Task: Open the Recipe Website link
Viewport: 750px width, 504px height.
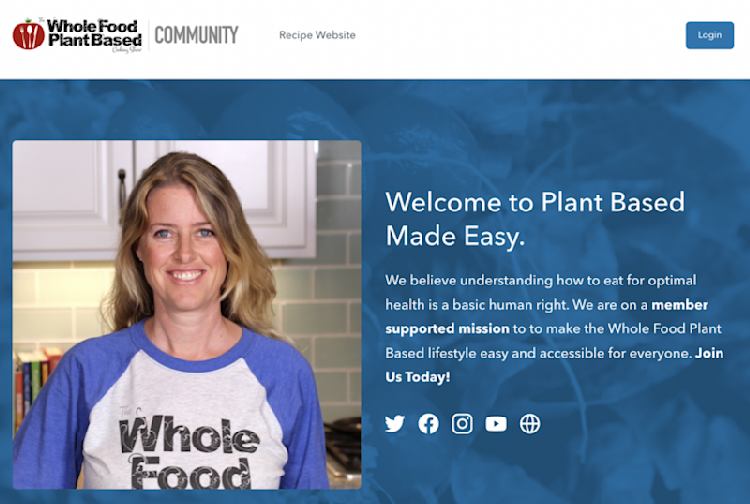Action: click(317, 35)
